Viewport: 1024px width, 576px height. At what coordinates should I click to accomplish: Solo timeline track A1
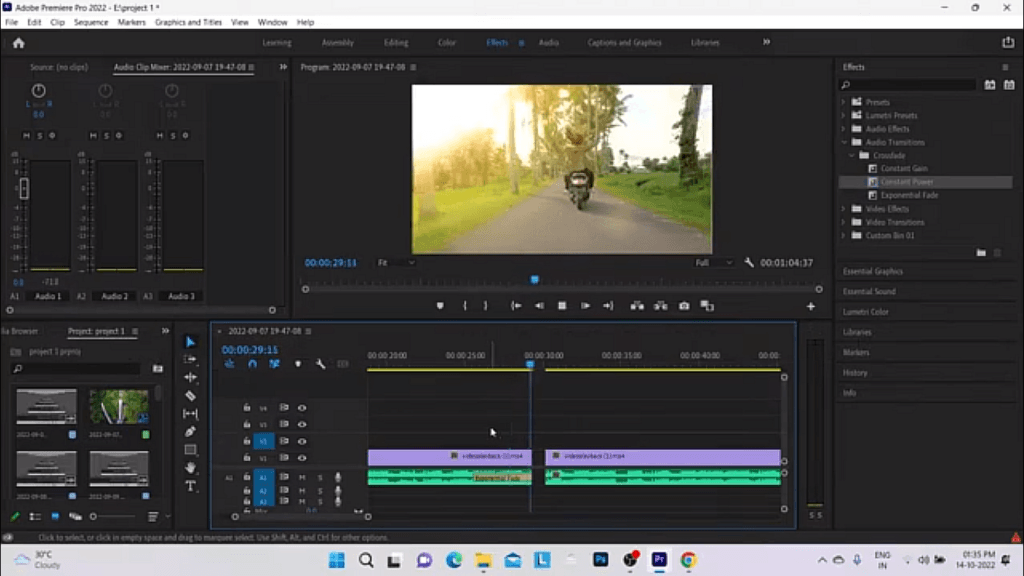pyautogui.click(x=320, y=477)
